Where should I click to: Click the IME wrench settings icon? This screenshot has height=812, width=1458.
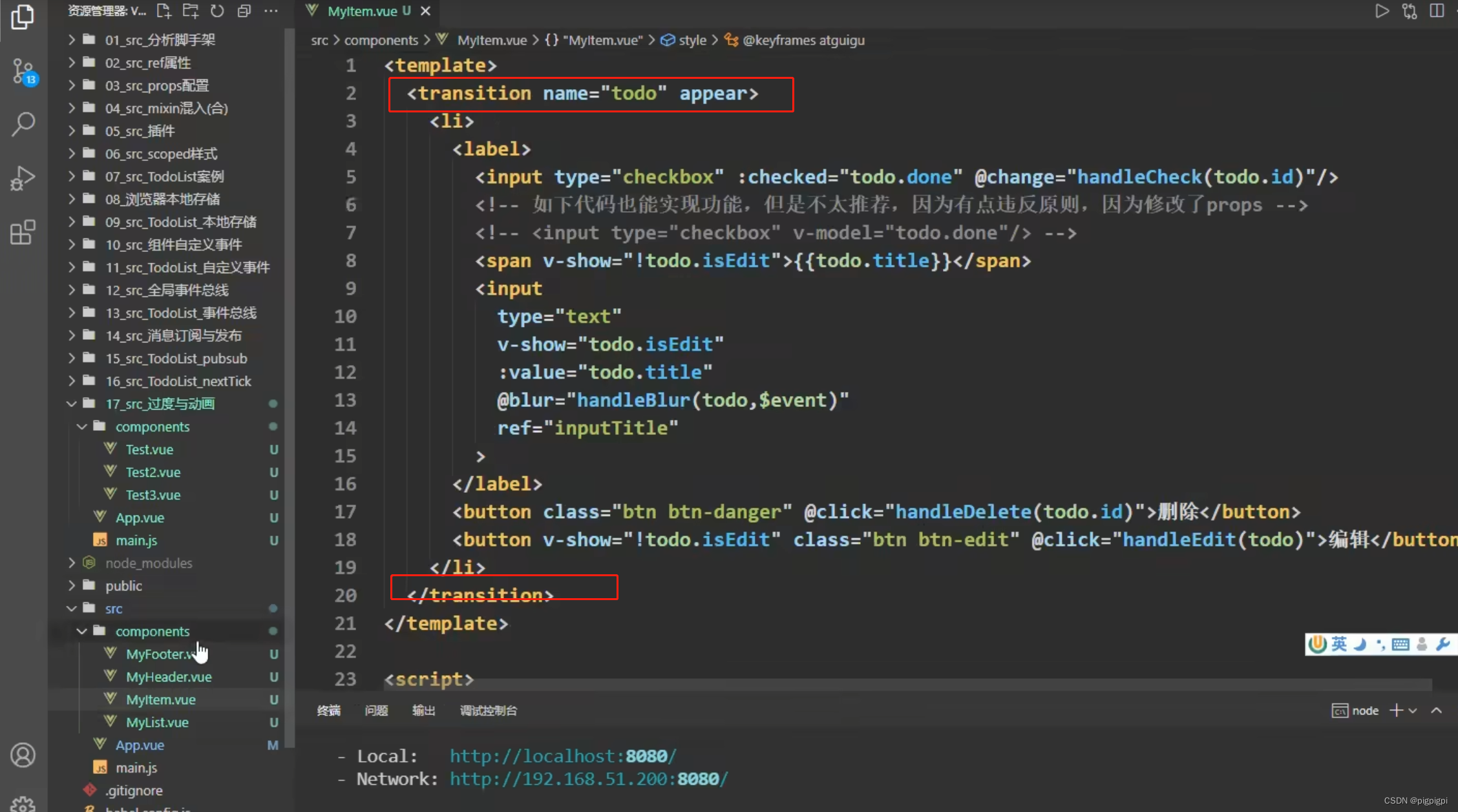pyautogui.click(x=1442, y=644)
